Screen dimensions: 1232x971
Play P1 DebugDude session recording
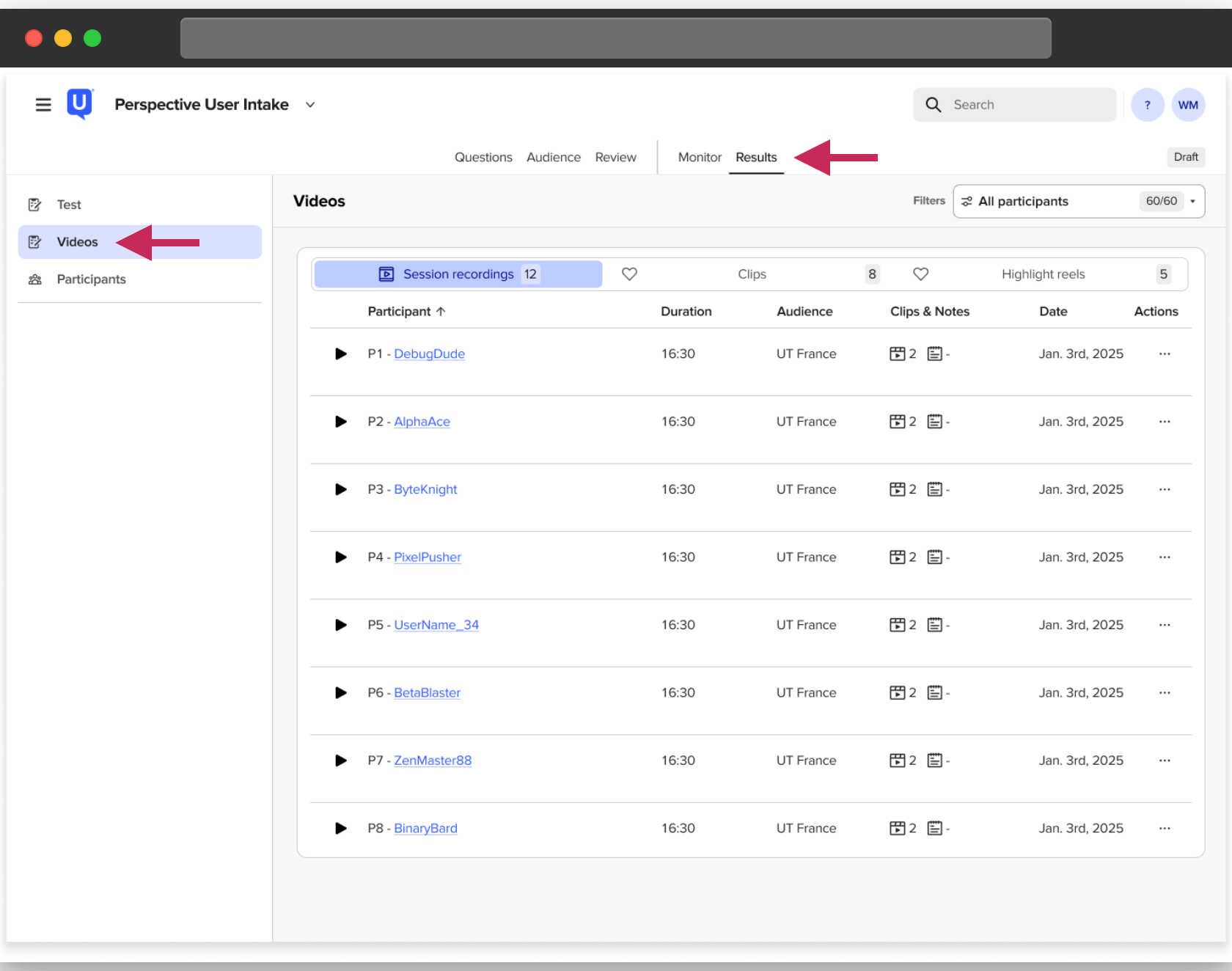(x=340, y=353)
